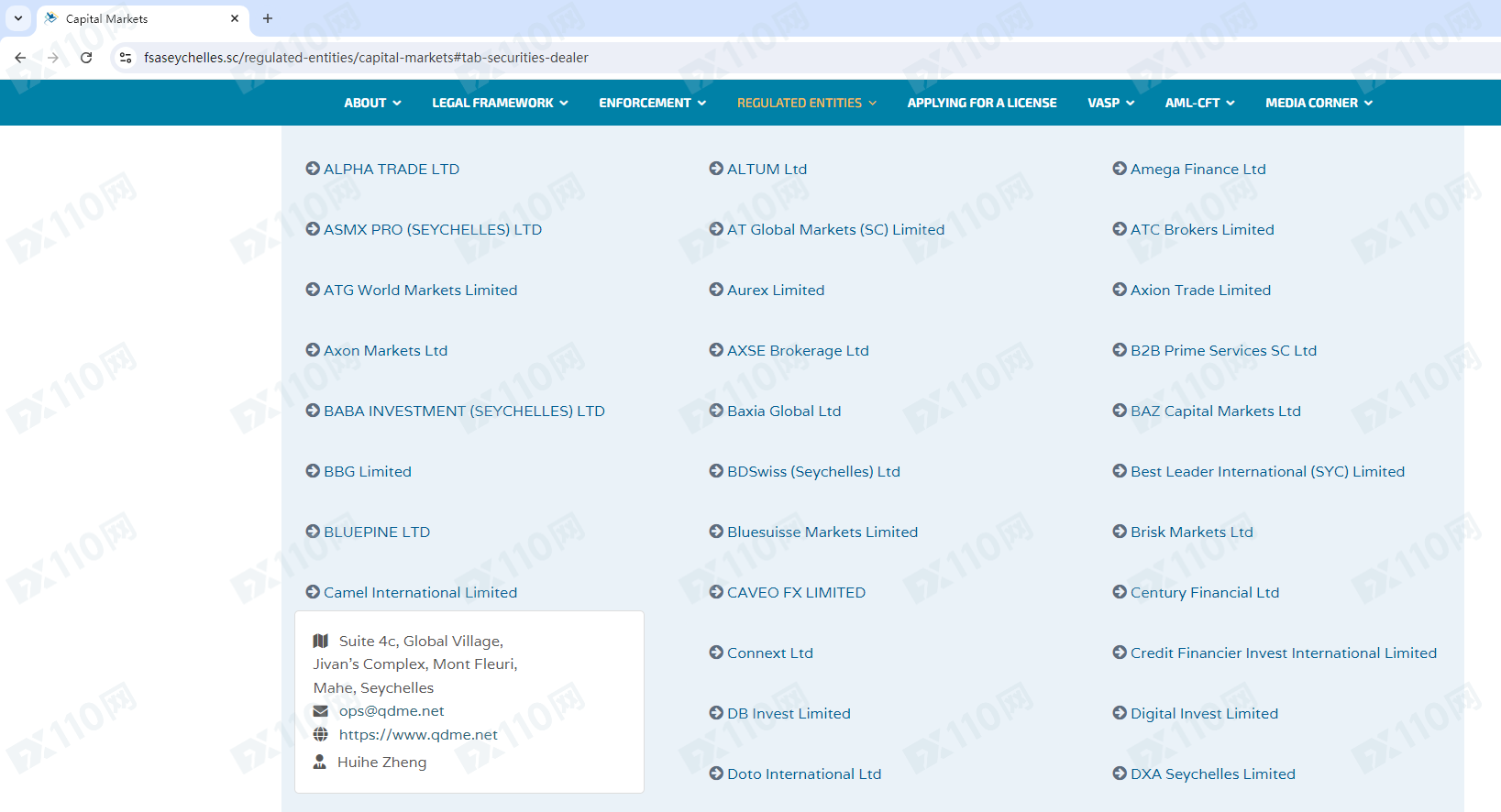Expand the LEGAL FRAMEWORK dropdown

tap(500, 103)
